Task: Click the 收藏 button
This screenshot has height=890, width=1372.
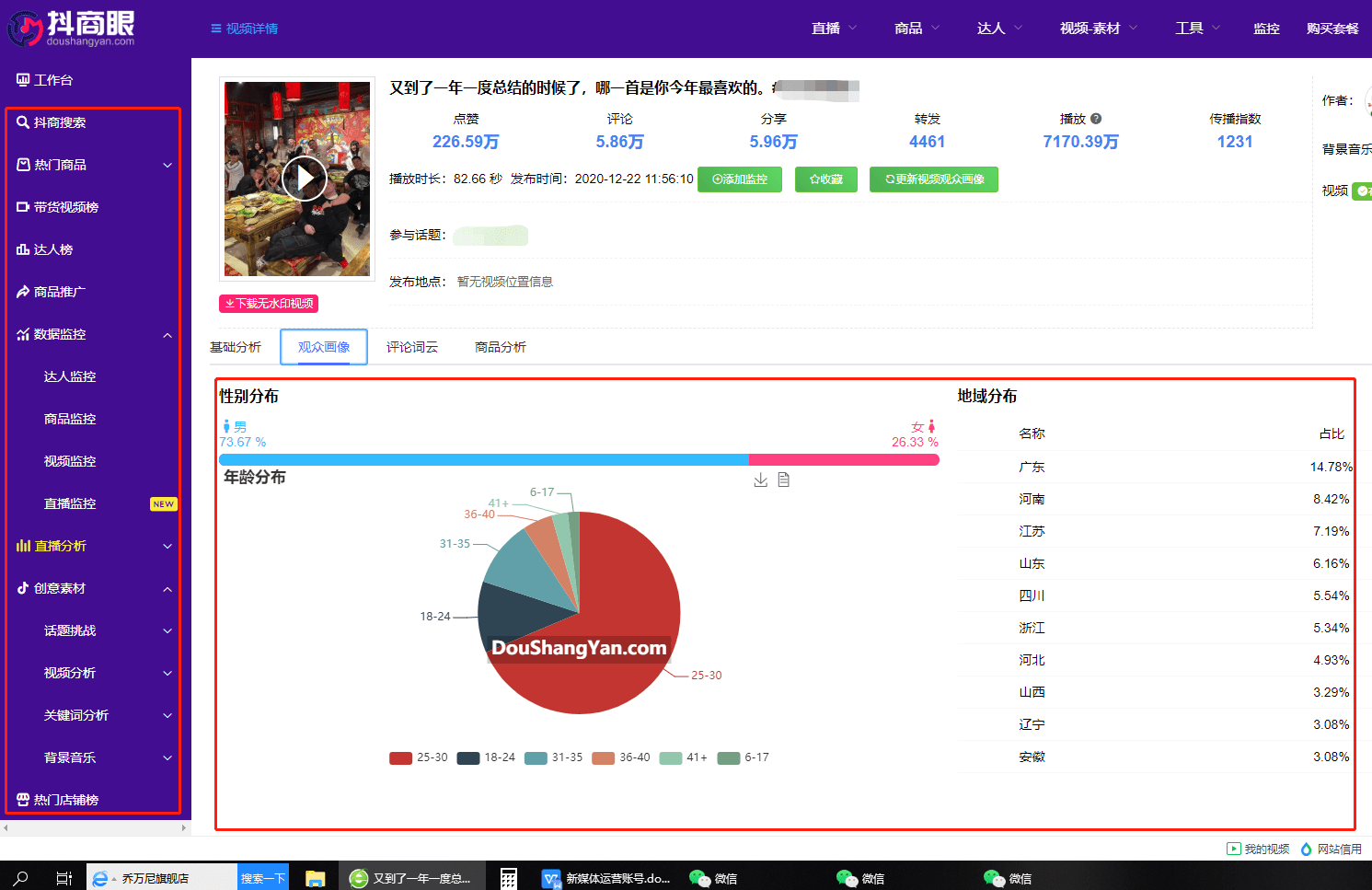Action: [826, 179]
